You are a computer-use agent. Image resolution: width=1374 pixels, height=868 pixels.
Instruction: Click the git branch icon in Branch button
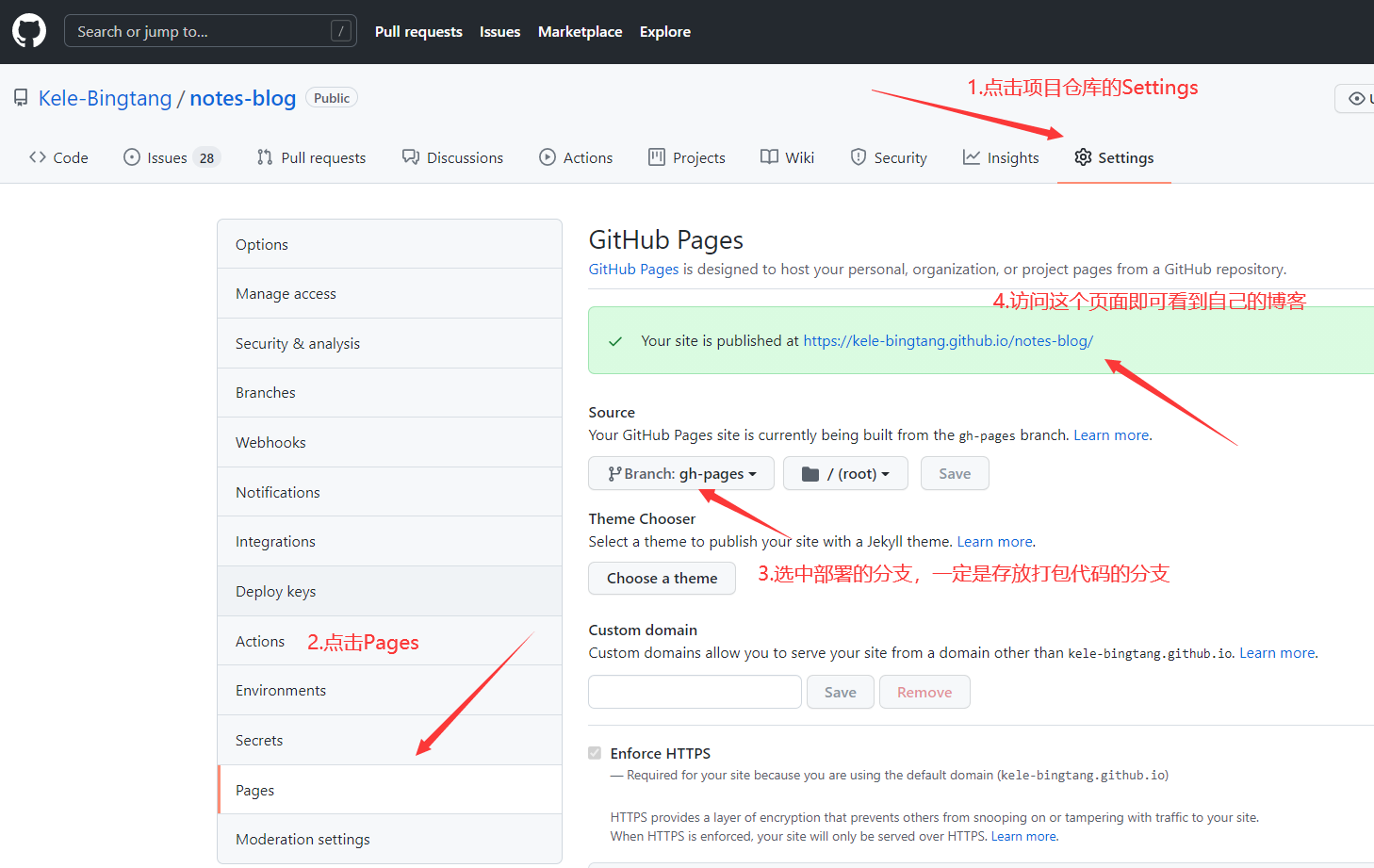(614, 474)
